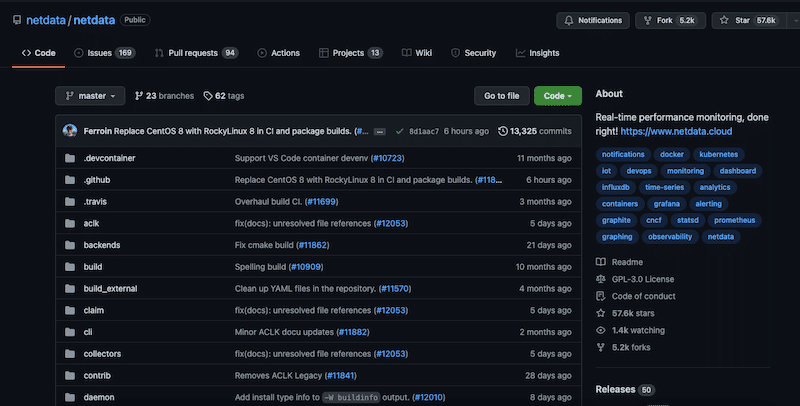Open the green Code dropdown button

click(558, 96)
